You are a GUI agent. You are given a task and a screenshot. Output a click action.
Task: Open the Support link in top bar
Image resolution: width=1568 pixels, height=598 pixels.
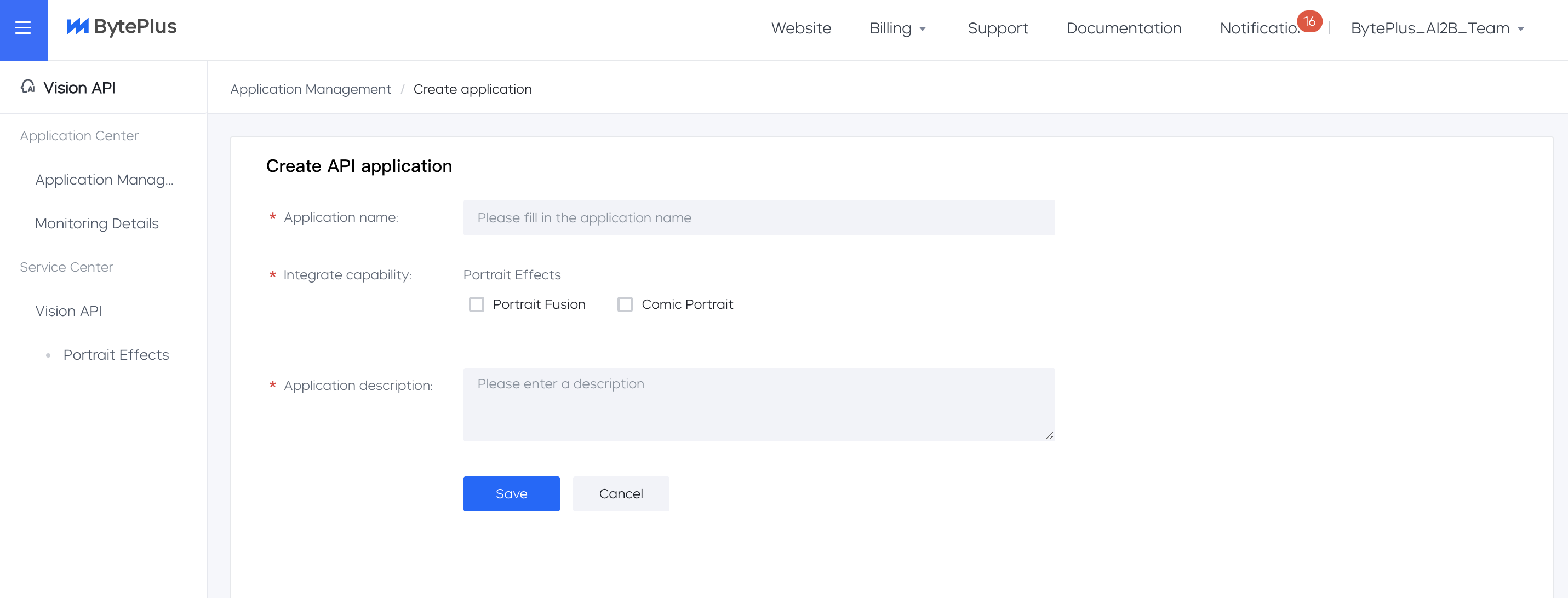tap(997, 28)
